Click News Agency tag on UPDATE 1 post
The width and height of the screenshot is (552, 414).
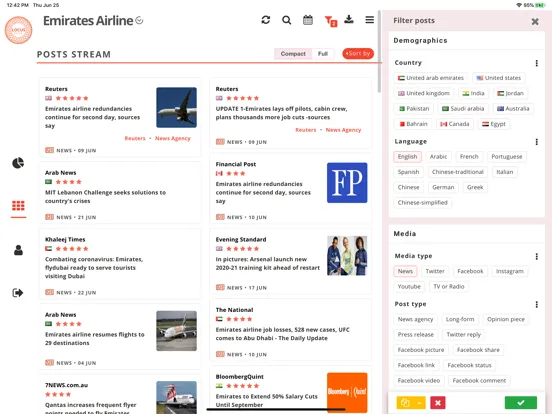(343, 130)
